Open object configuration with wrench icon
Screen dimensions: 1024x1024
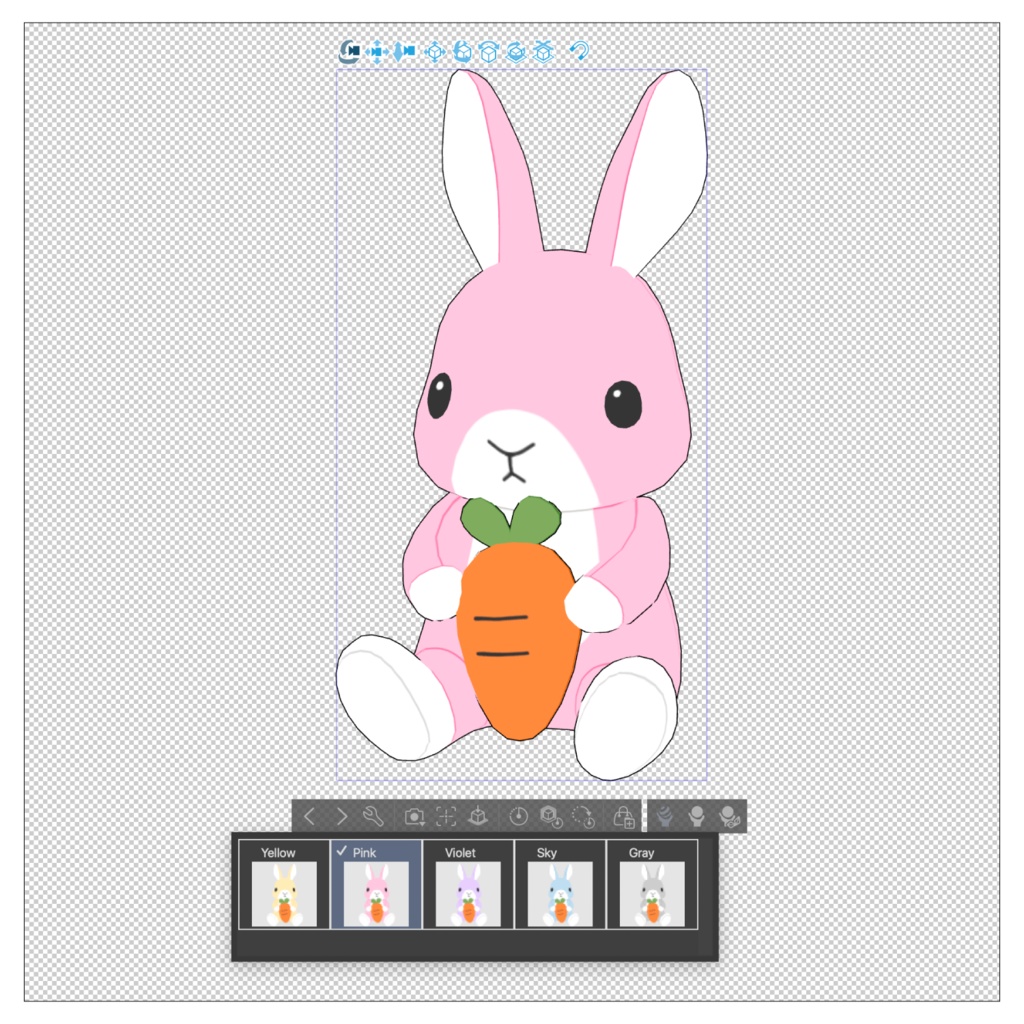point(375,817)
